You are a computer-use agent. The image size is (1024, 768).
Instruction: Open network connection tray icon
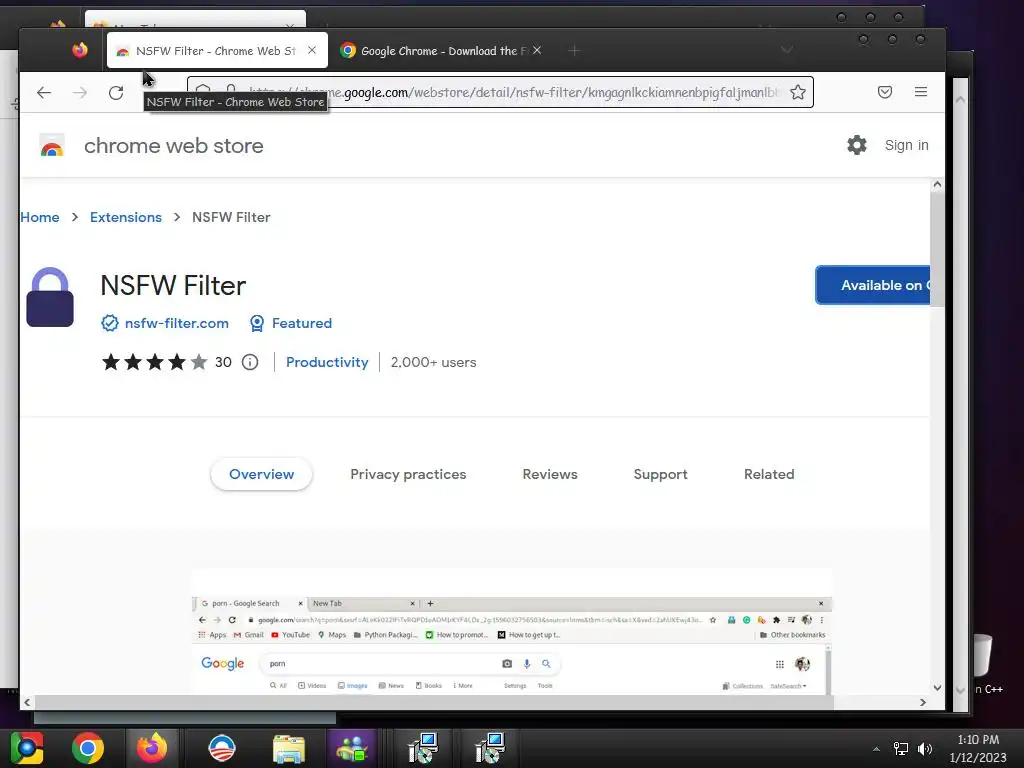[x=901, y=748]
